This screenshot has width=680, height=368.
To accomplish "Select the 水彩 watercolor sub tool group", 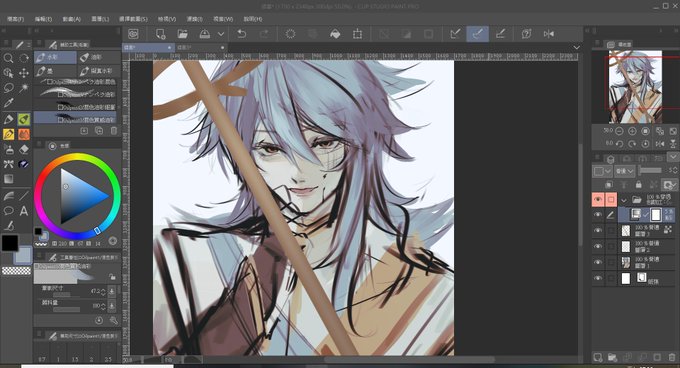I will (55, 57).
